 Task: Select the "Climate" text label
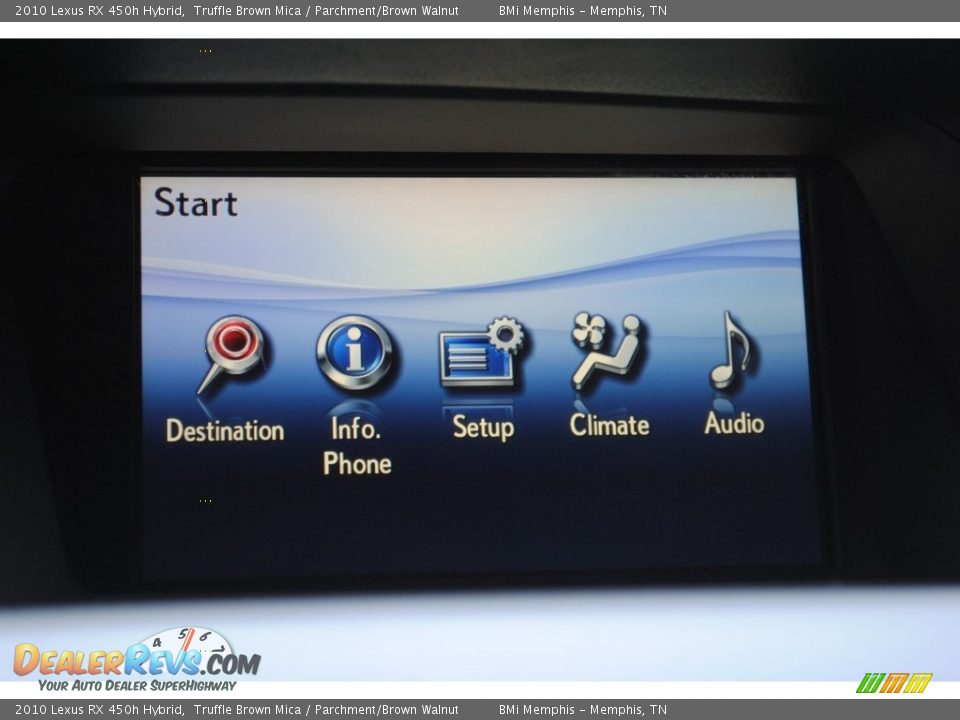(x=609, y=425)
